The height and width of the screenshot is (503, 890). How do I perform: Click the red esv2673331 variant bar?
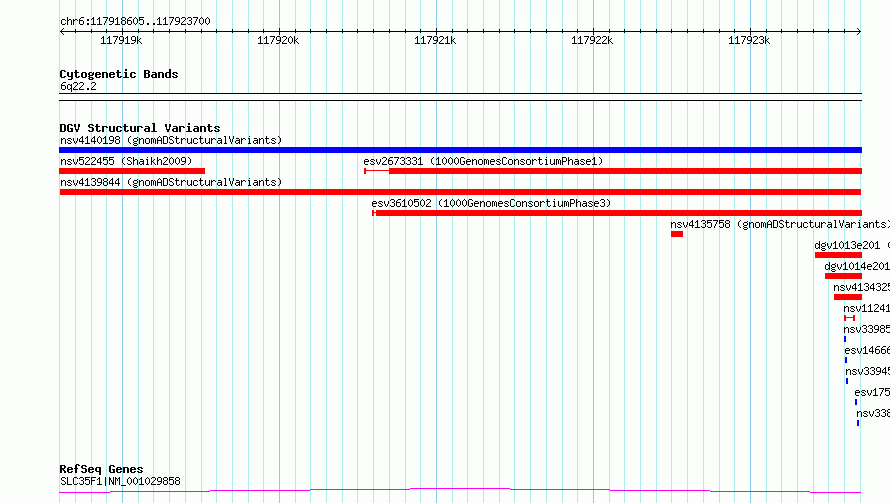(613, 171)
